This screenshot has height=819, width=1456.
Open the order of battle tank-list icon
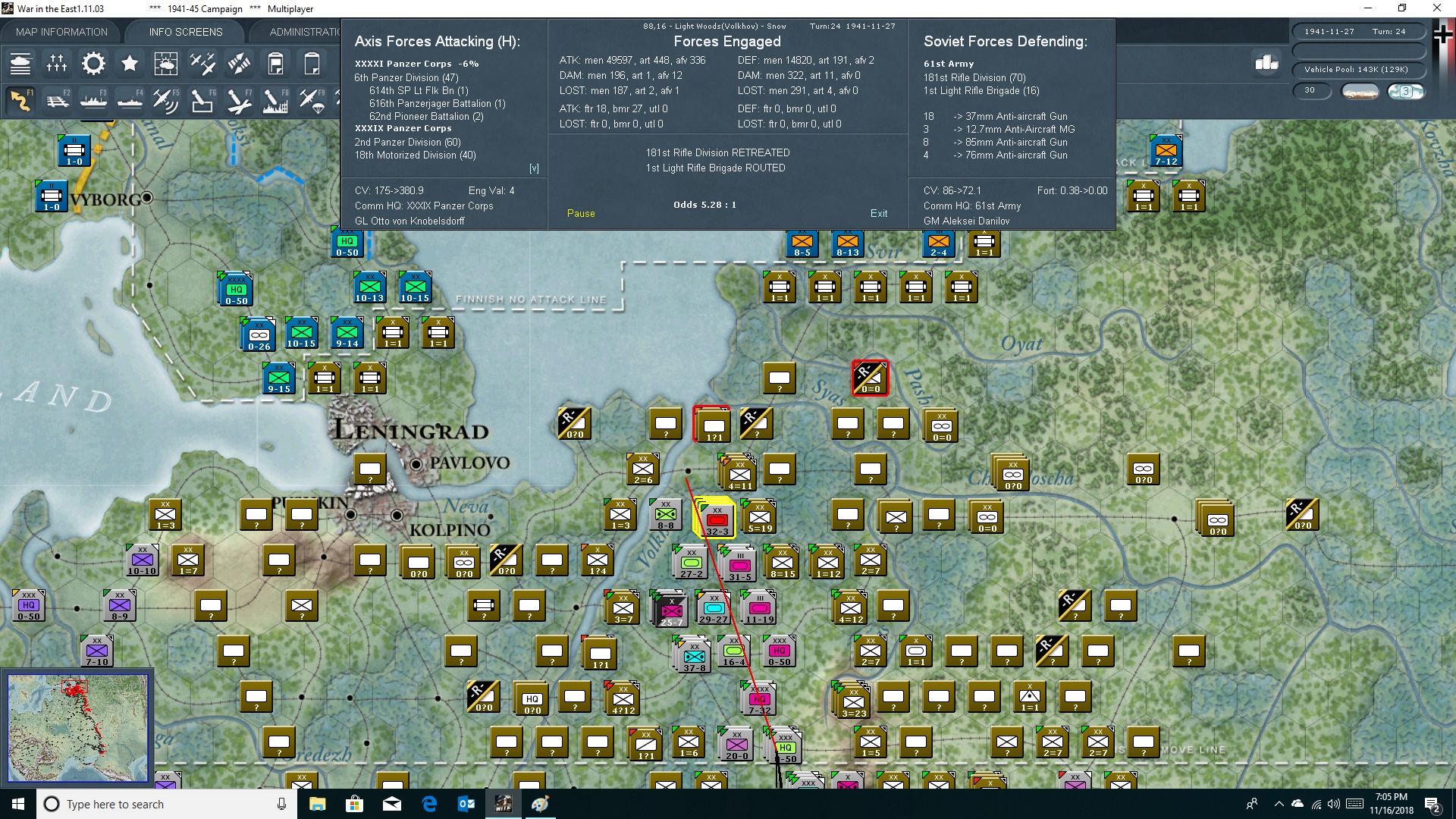pyautogui.click(x=20, y=64)
